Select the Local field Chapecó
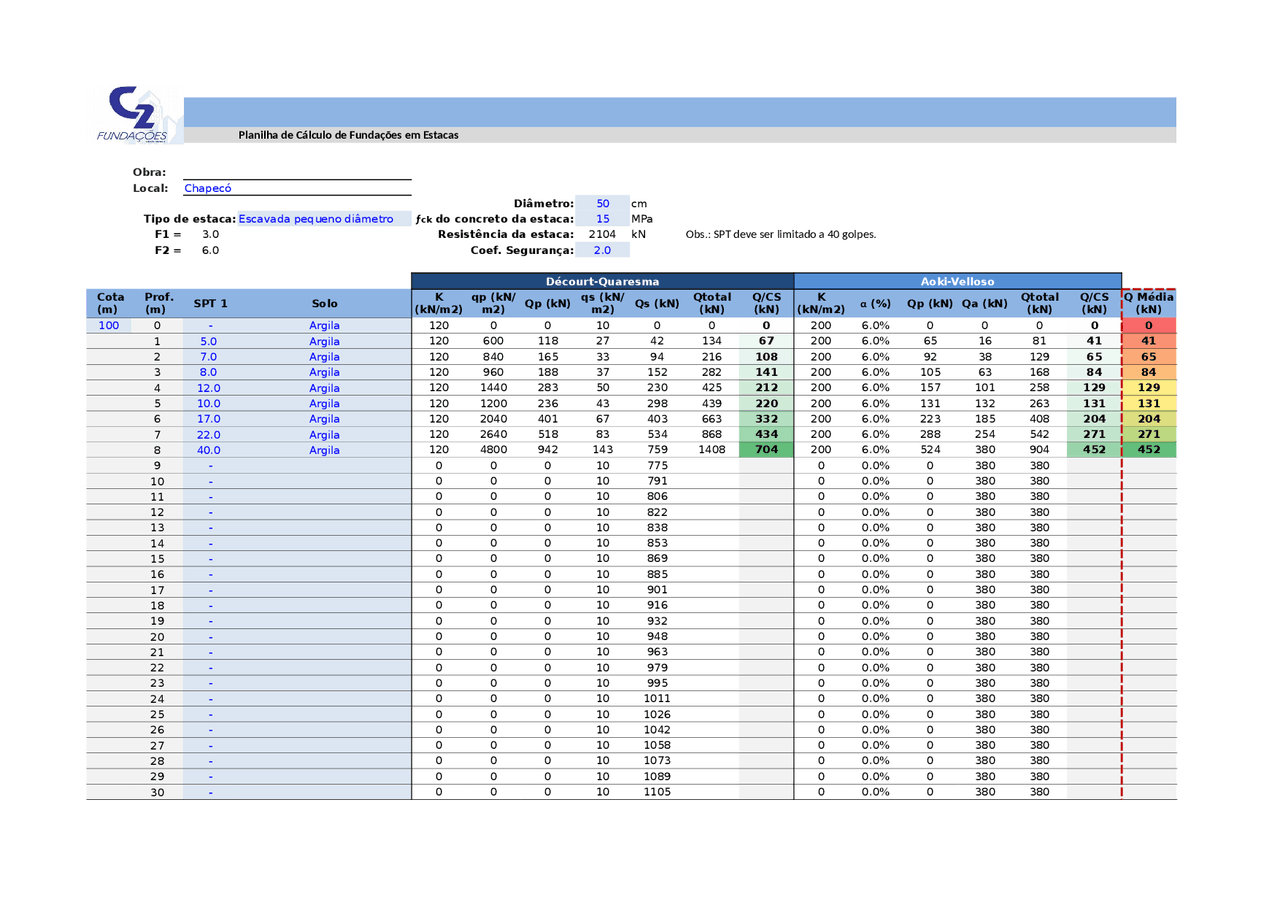The width and height of the screenshot is (1280, 905). click(x=297, y=188)
